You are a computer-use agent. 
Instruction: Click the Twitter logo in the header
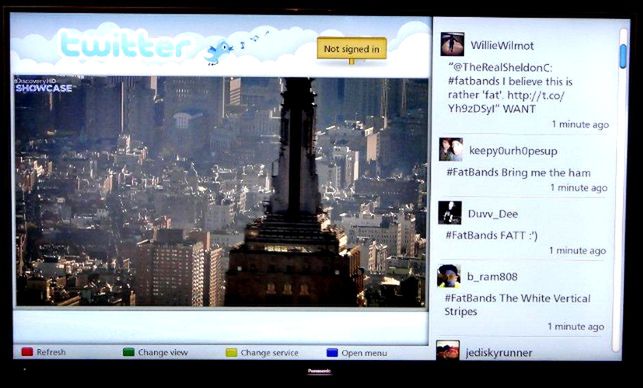125,44
